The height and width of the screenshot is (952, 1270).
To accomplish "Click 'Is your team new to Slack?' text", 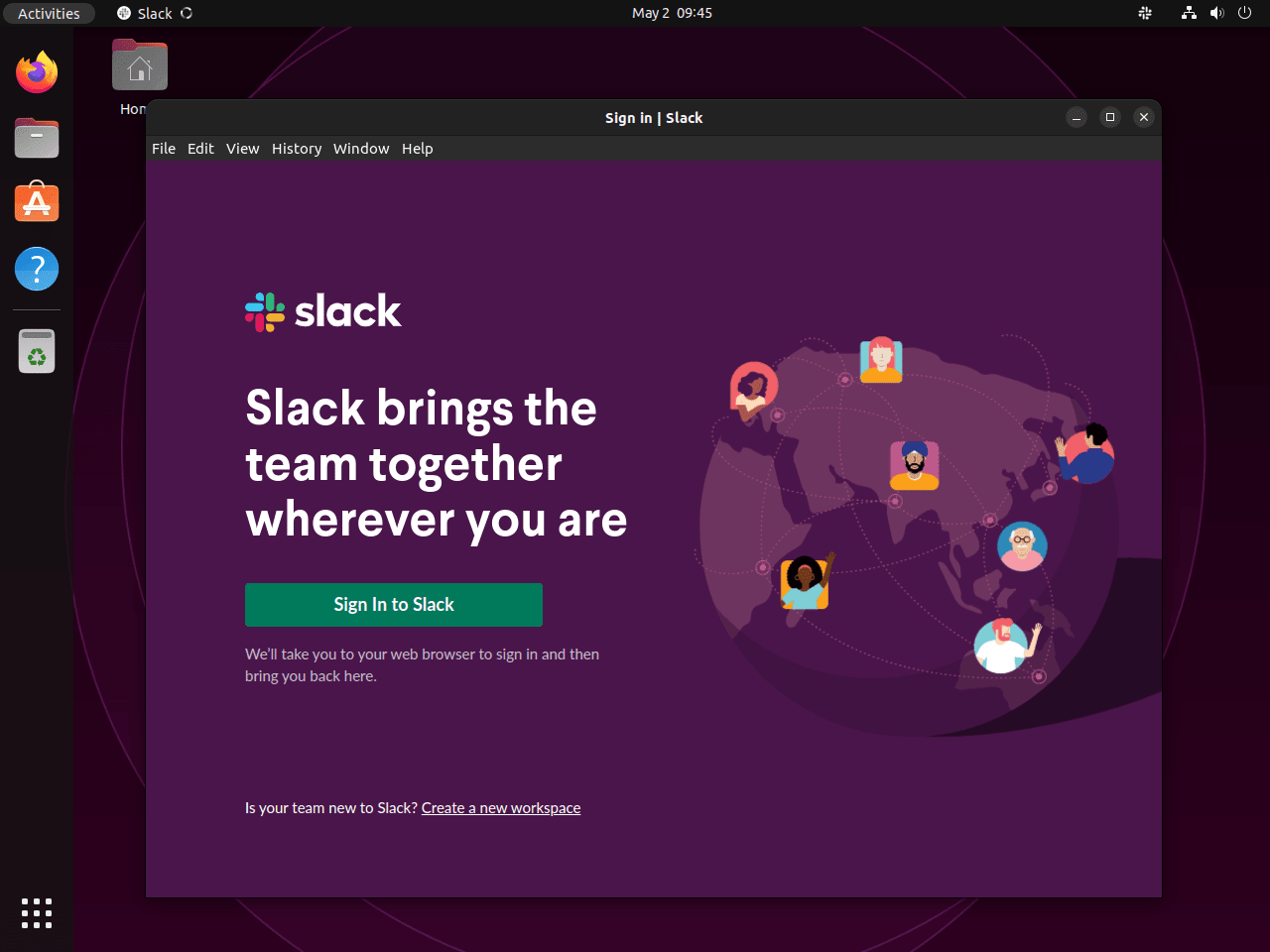I will 331,808.
